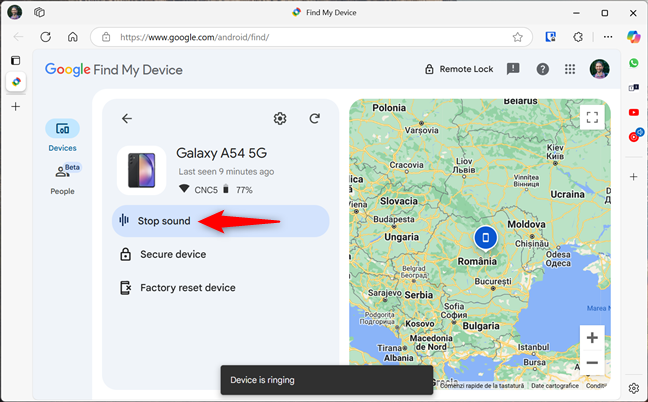Screen dimensions: 648x402
Task: Click the Galaxy A54 5G device name
Action: point(222,153)
